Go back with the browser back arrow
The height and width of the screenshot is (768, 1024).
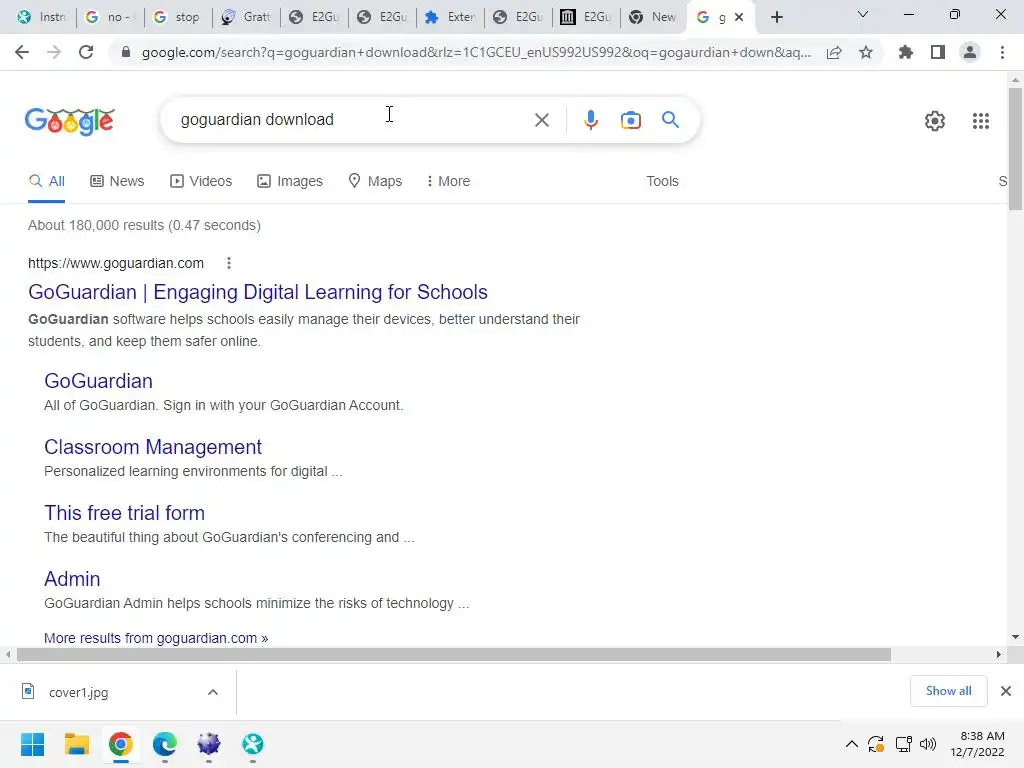tap(22, 52)
